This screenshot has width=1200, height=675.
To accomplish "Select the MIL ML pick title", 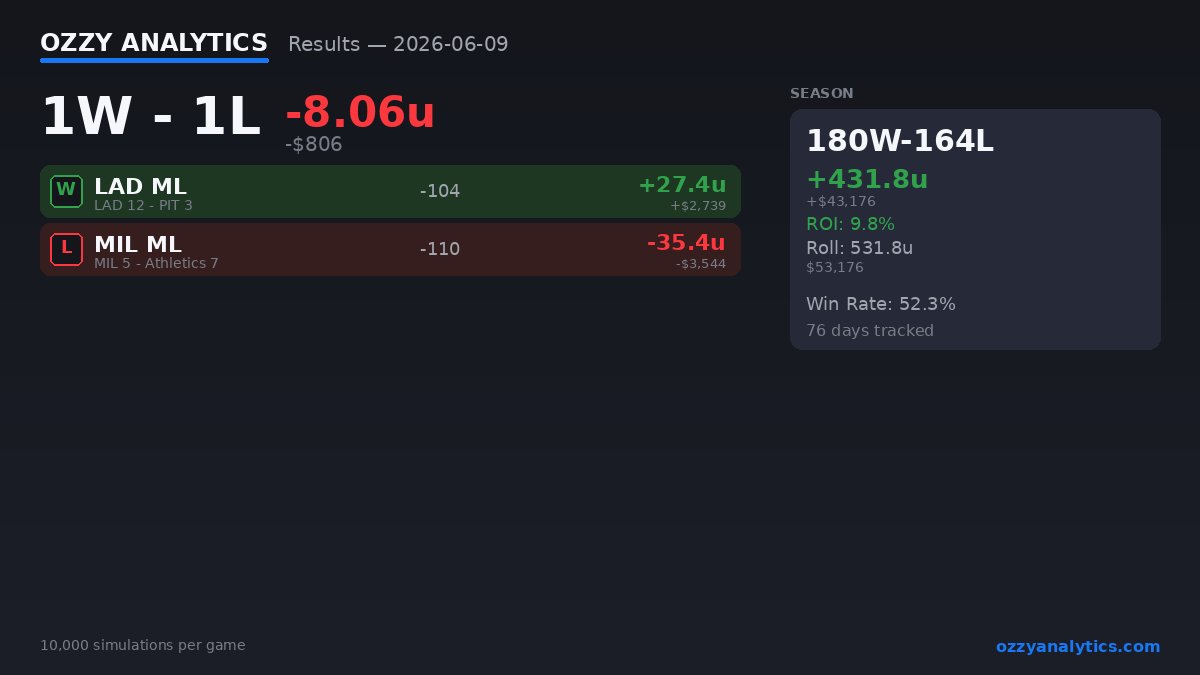I will point(138,244).
